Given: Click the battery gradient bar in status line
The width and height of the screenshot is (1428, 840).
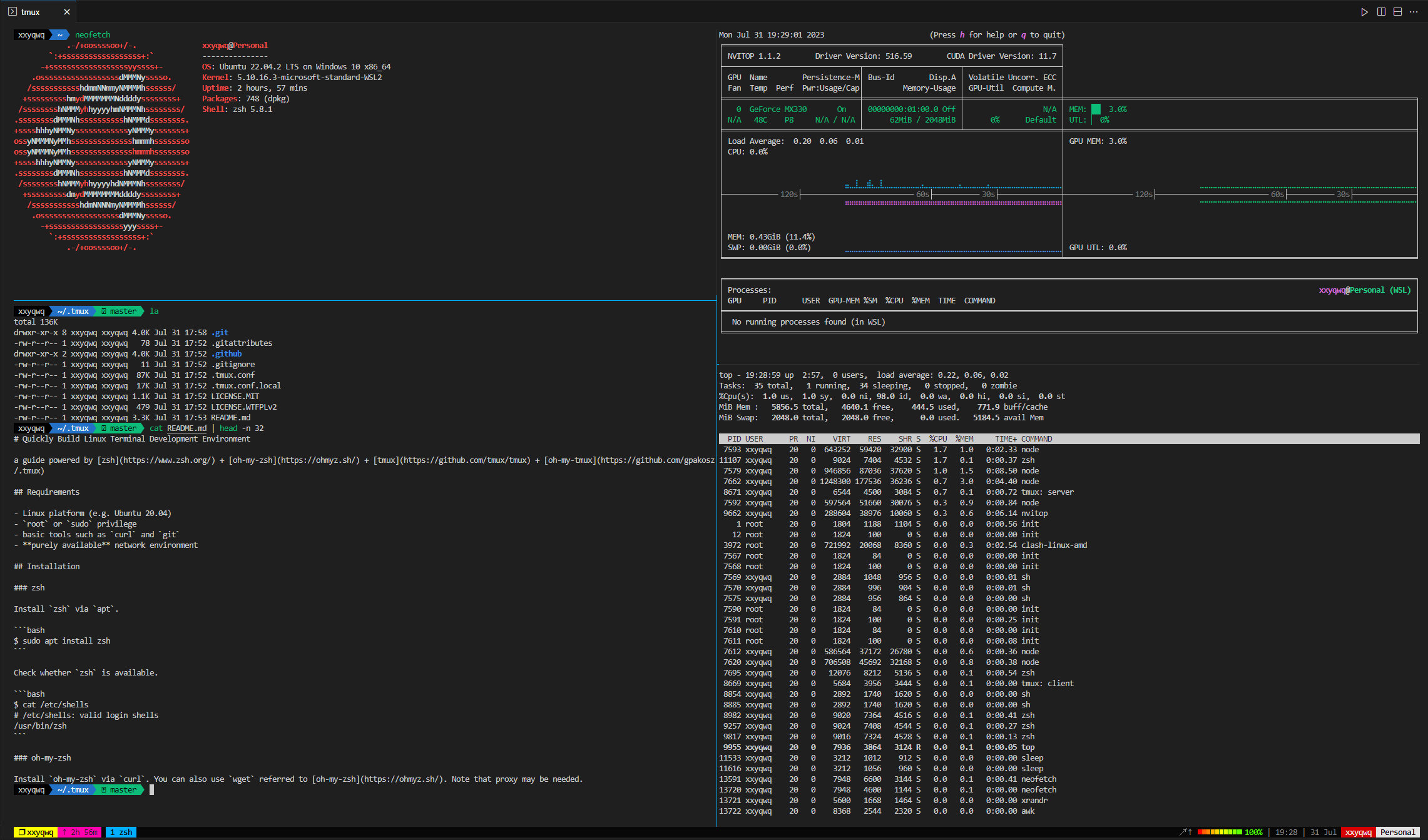Looking at the screenshot, I should coord(1219,832).
